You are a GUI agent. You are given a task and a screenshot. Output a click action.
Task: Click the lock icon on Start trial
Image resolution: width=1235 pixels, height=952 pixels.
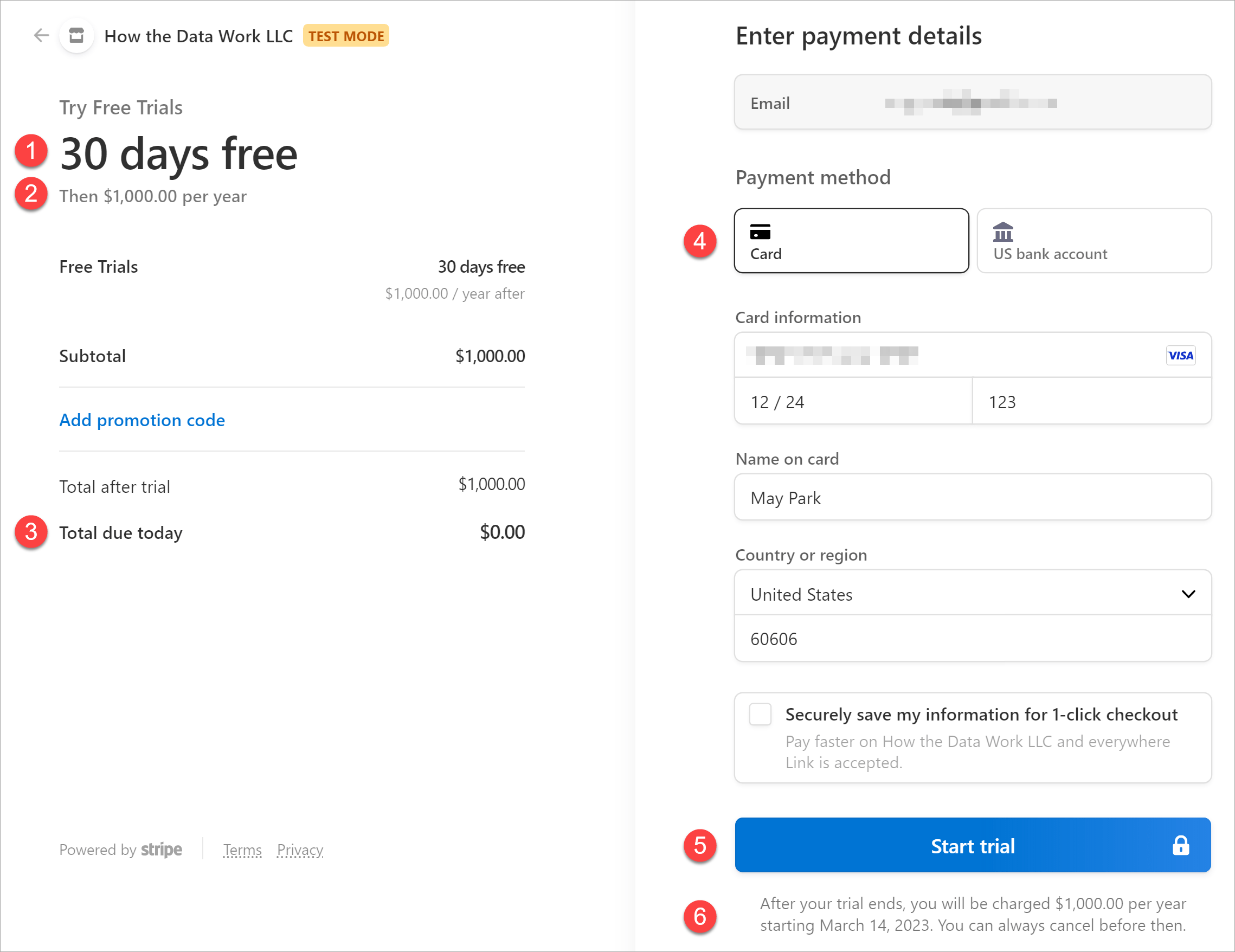[x=1180, y=846]
